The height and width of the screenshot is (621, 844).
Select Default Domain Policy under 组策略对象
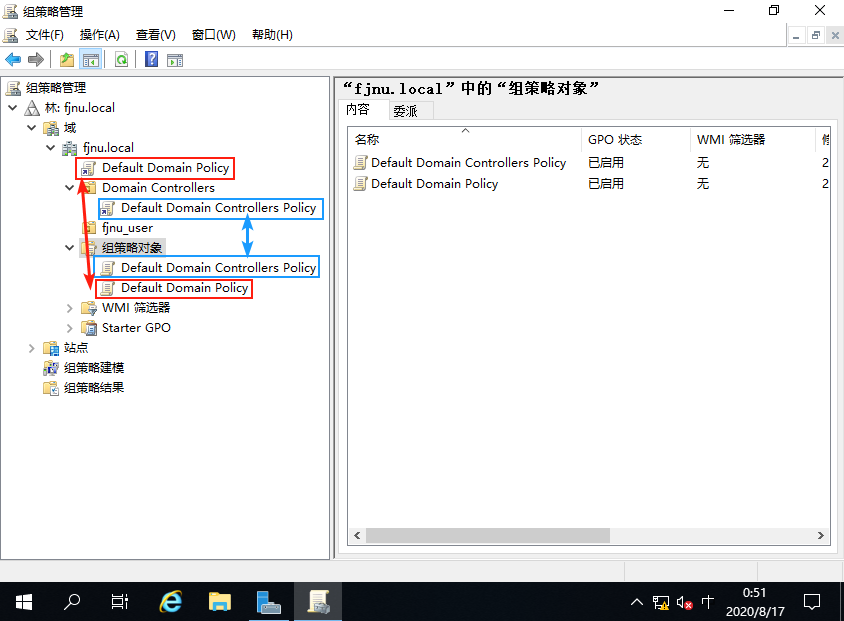tap(184, 288)
